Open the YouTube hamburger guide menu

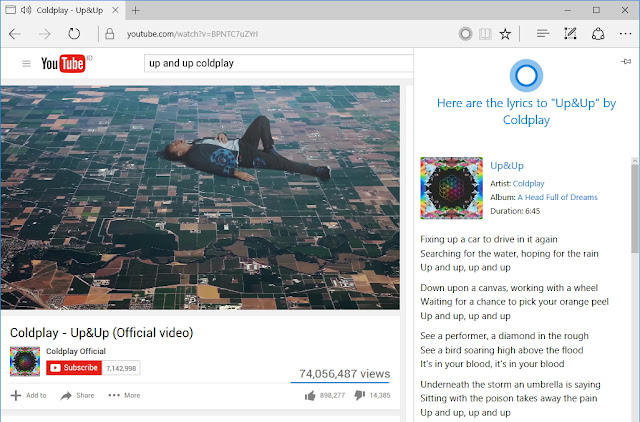[x=27, y=63]
